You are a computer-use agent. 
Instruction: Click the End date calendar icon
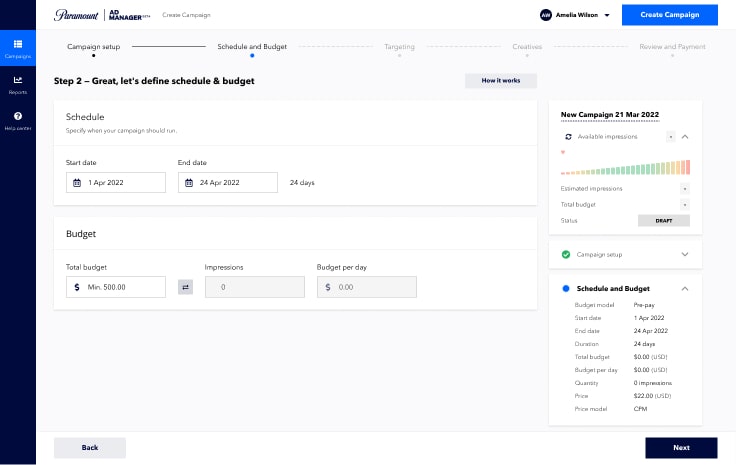tap(189, 183)
